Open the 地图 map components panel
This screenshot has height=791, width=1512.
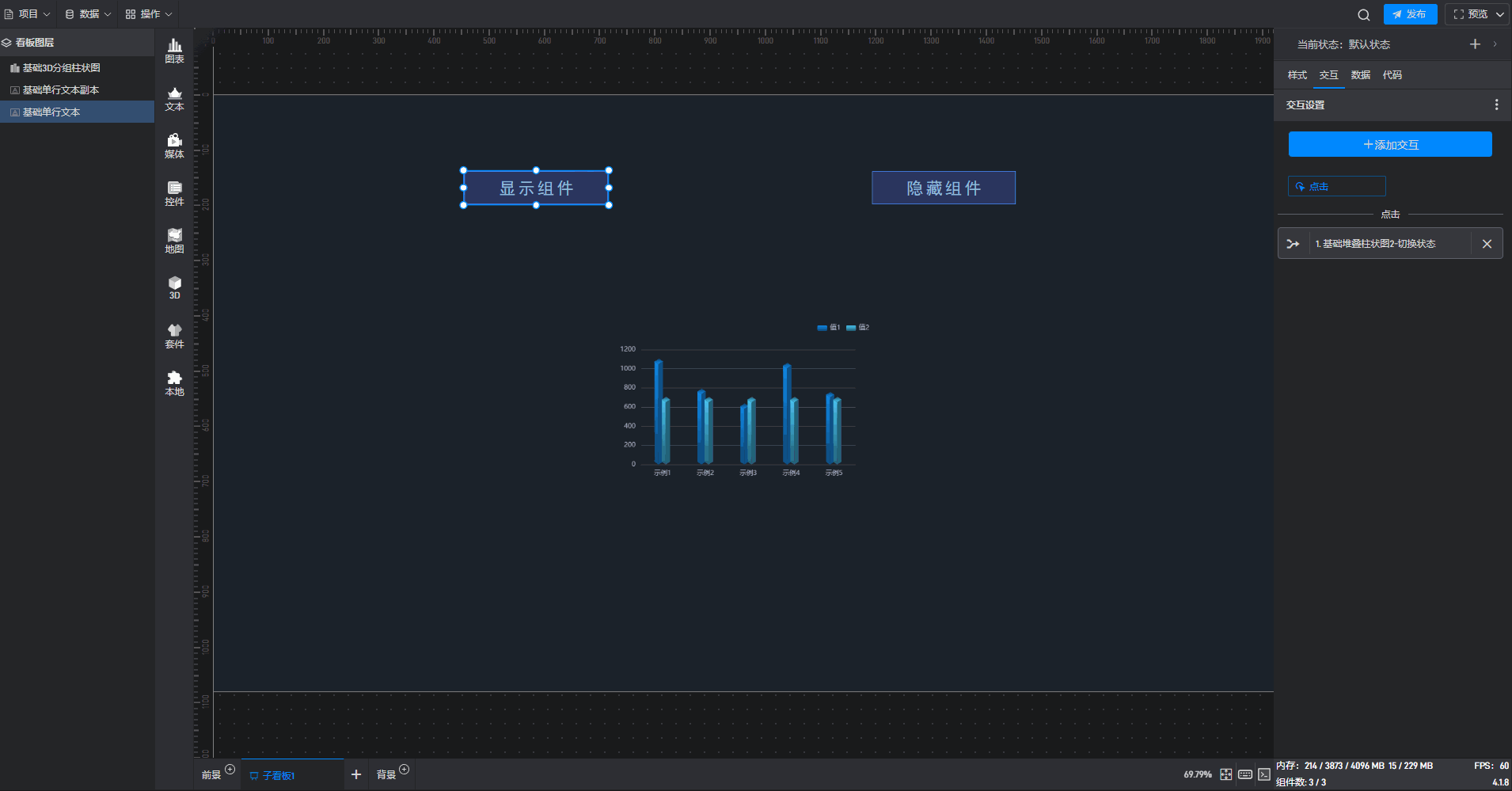(x=174, y=241)
